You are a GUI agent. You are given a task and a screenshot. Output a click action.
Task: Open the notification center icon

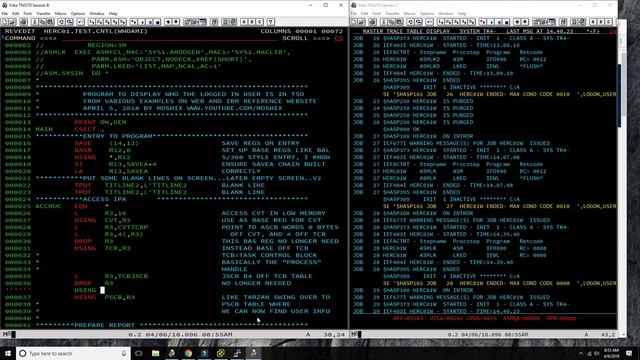(x=629, y=353)
